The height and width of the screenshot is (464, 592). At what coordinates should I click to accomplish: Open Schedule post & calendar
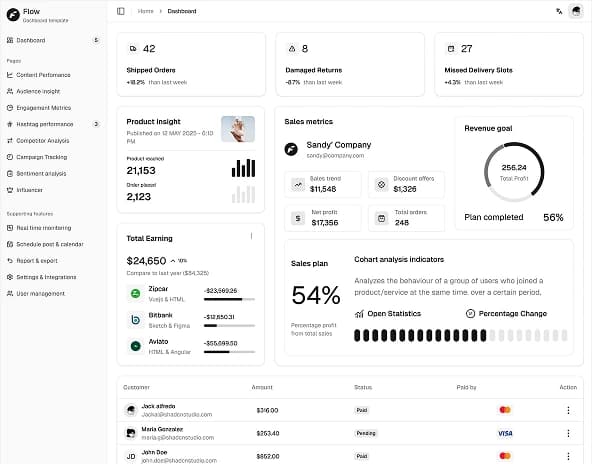tap(53, 244)
